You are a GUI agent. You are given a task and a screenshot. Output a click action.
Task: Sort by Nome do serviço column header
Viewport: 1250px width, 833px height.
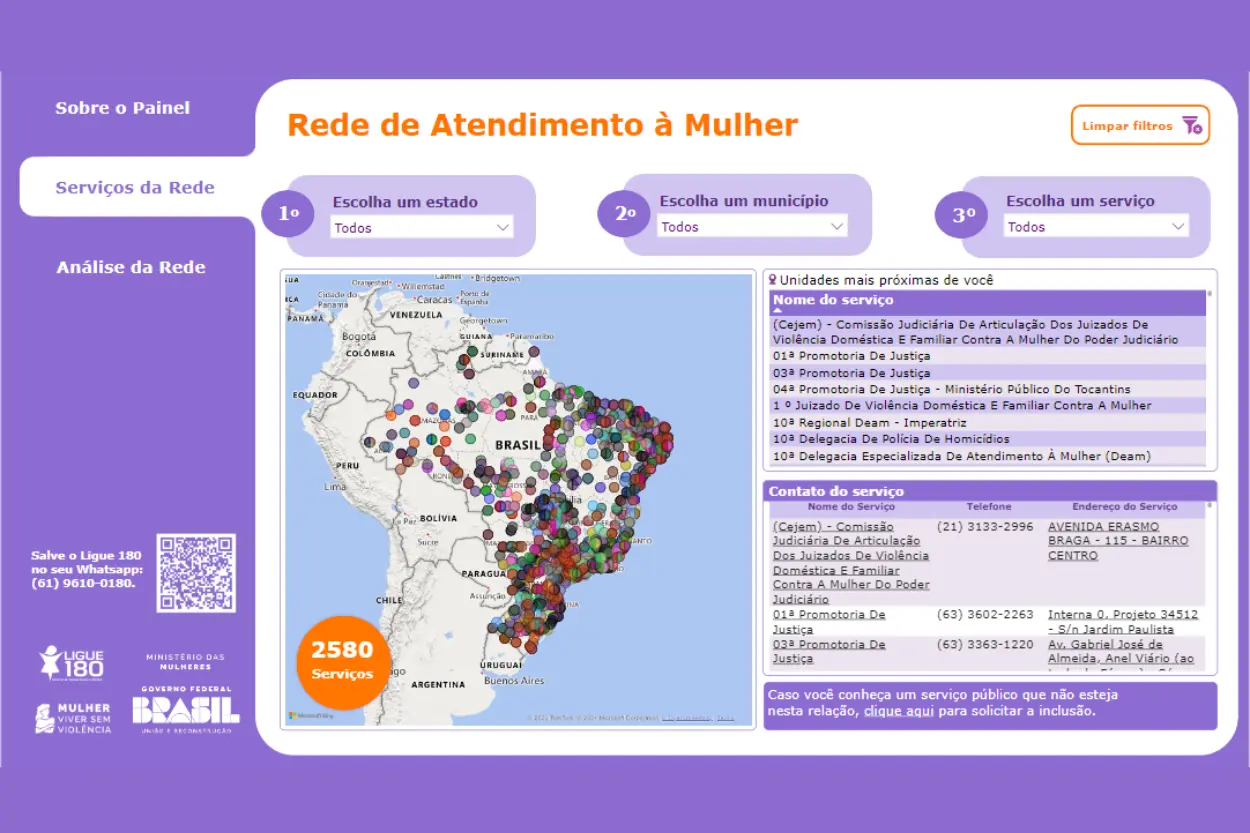click(833, 300)
